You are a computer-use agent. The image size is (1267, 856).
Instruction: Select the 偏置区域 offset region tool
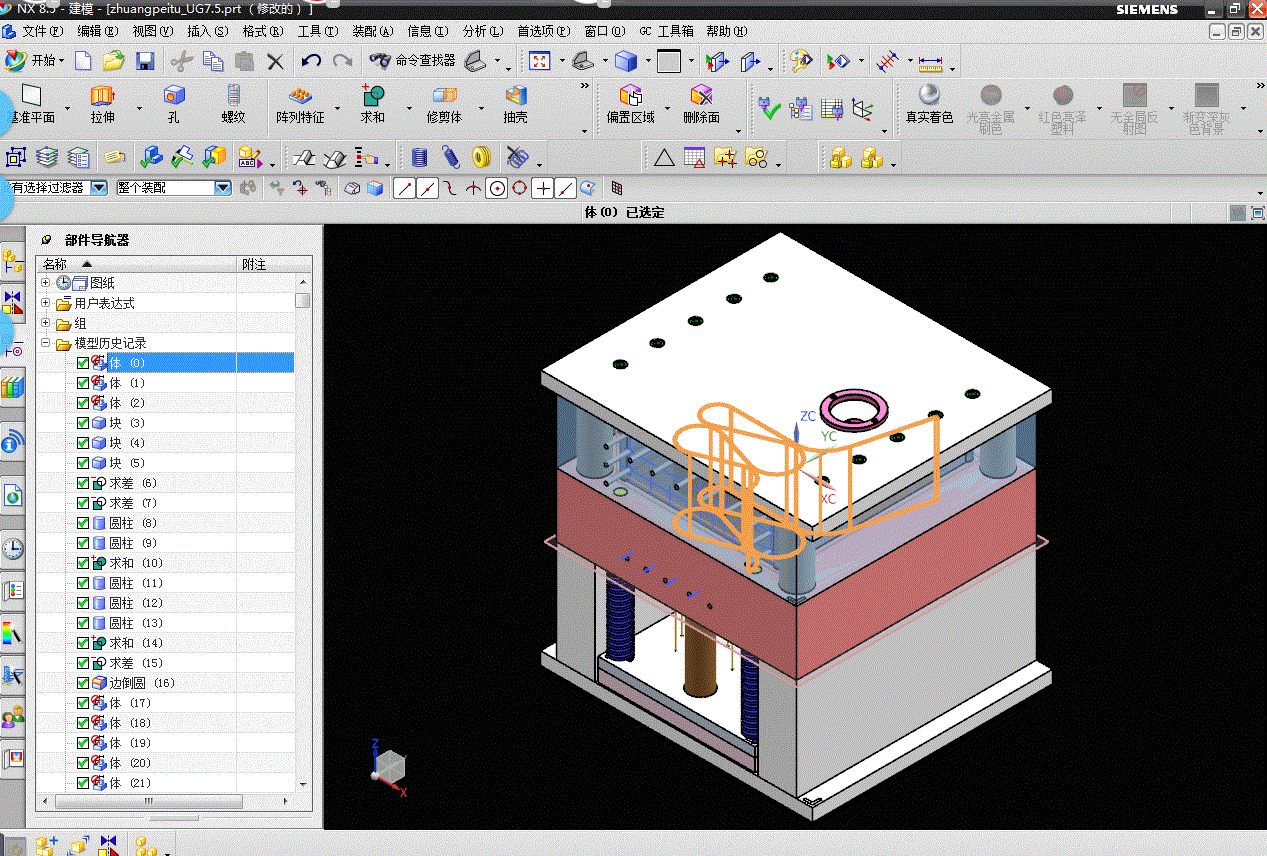[x=630, y=104]
